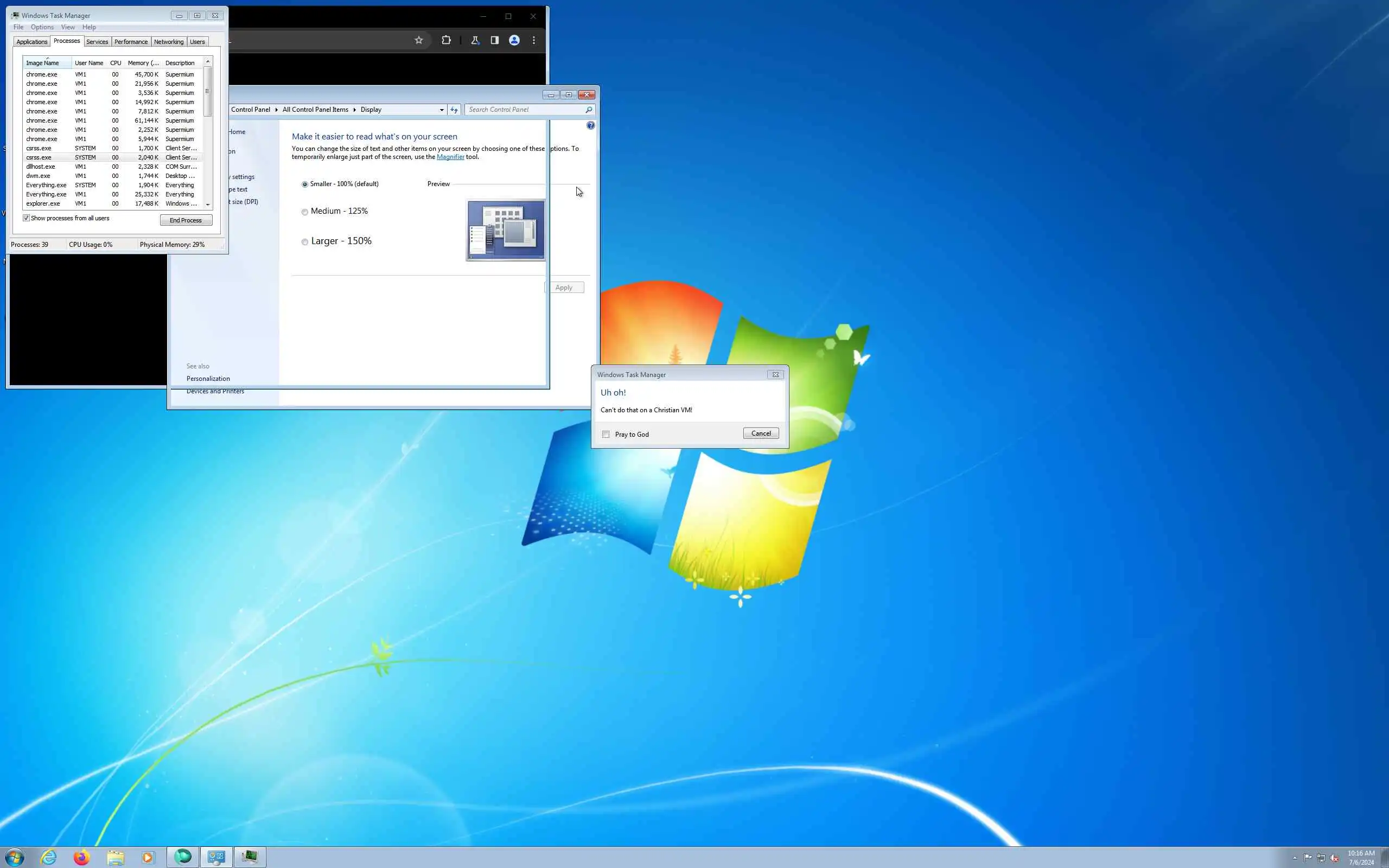Select the Larger - 150% option
Image resolution: width=1389 pixels, height=868 pixels.
click(305, 242)
